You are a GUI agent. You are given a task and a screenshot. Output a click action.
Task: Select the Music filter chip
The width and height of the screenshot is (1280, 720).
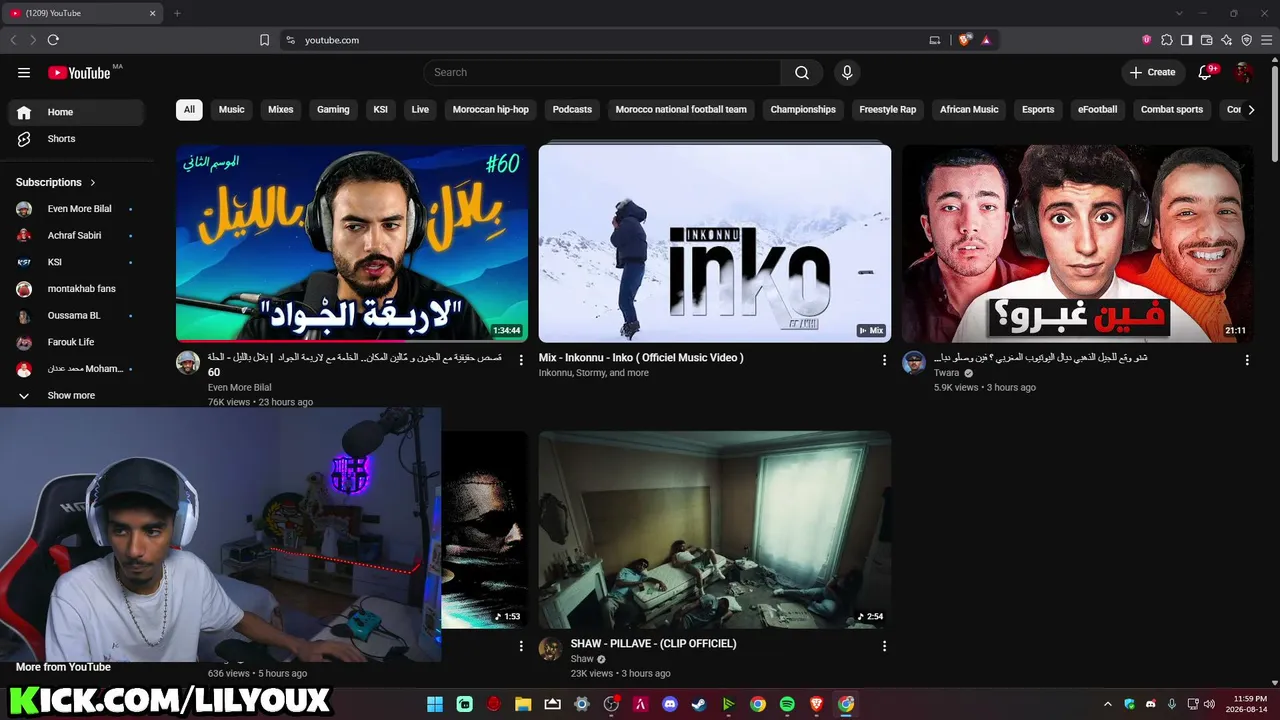point(232,110)
